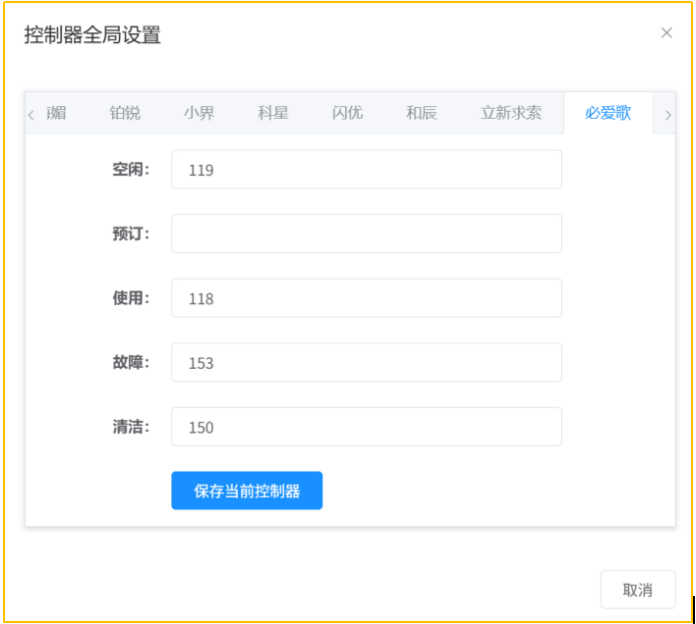Click the 使用 label

(x=131, y=298)
